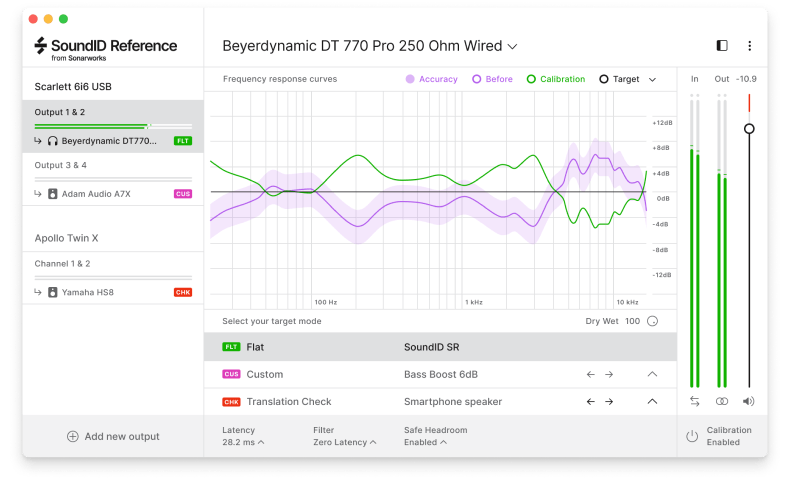Toggle the Before curve visibility
The image size is (790, 480).
pos(492,79)
